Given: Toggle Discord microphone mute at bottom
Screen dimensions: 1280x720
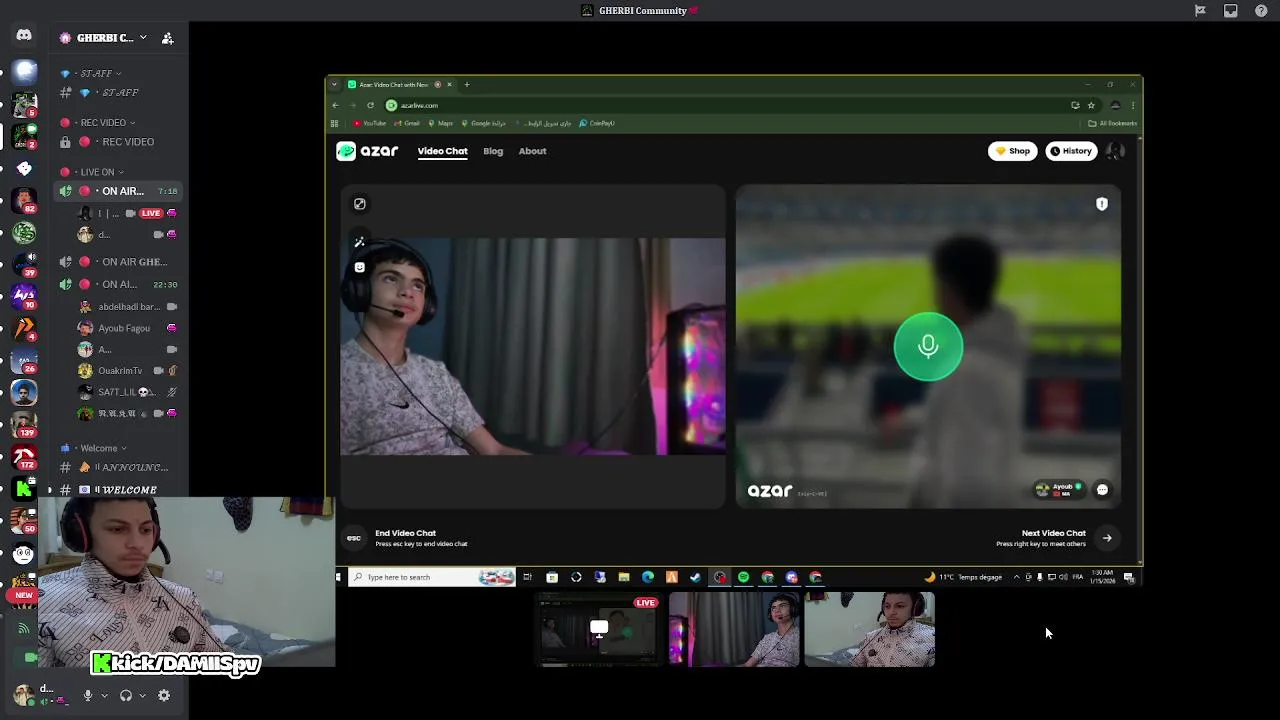Looking at the screenshot, I should tap(87, 695).
